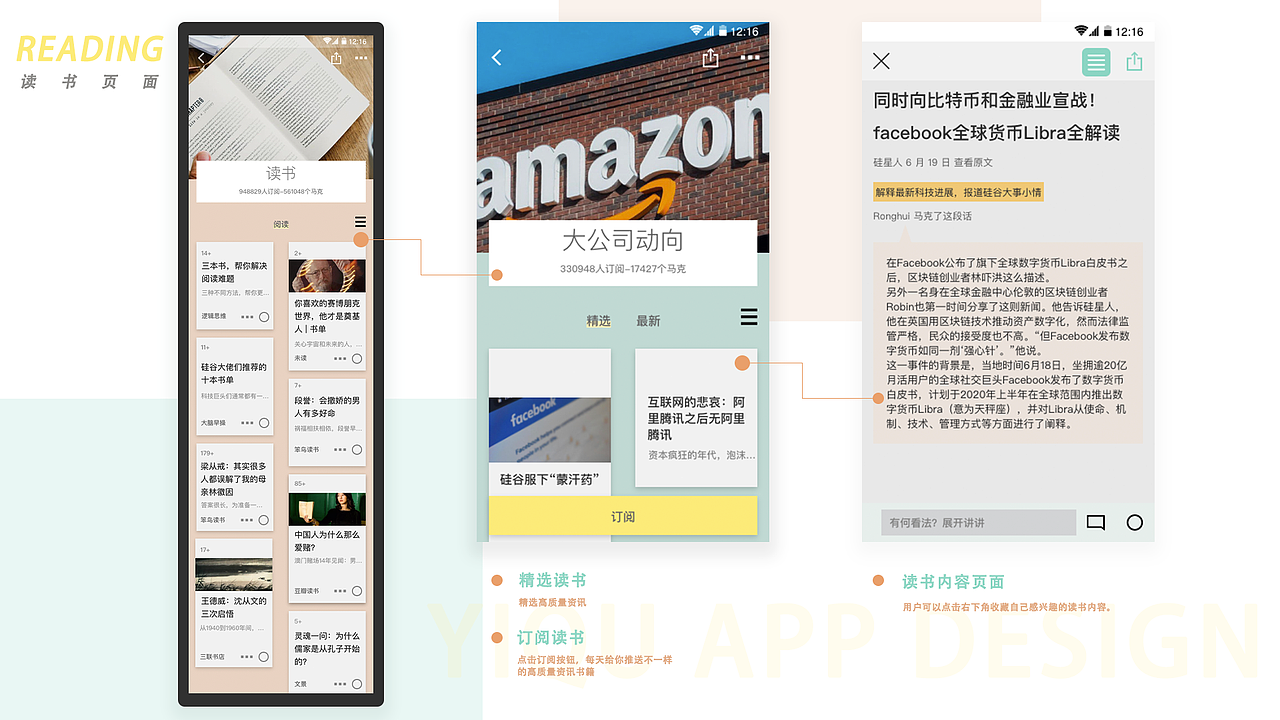Open 硅谷服下"蒙汗药" card title
This screenshot has height=720, width=1280.
547,480
